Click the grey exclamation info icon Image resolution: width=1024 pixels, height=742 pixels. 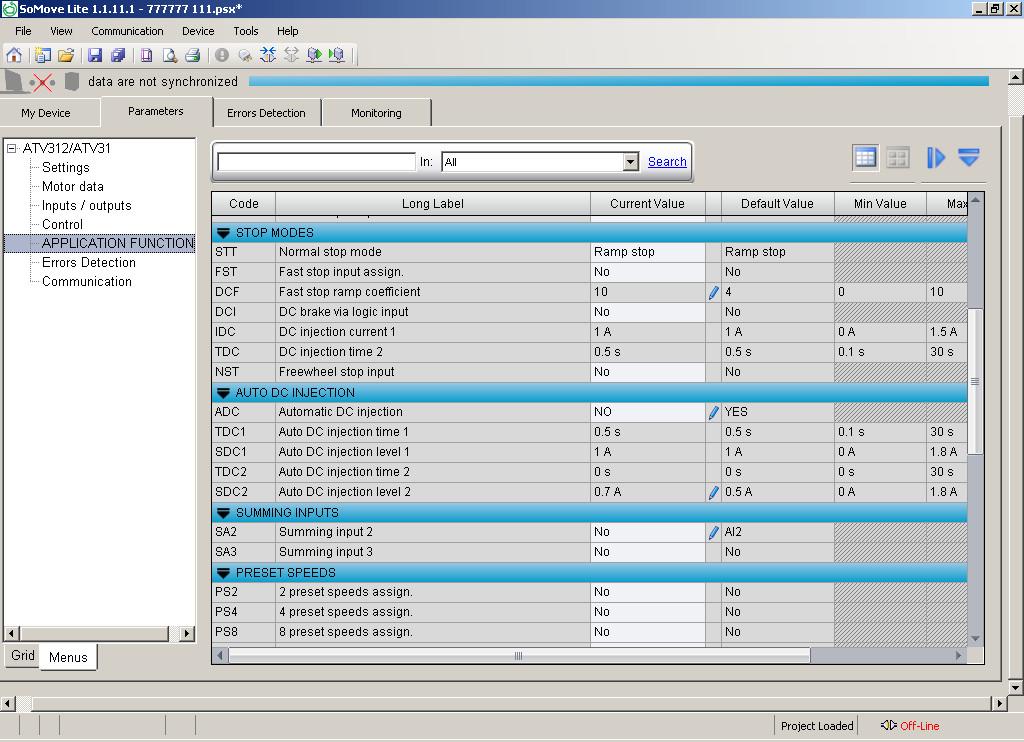(x=222, y=55)
